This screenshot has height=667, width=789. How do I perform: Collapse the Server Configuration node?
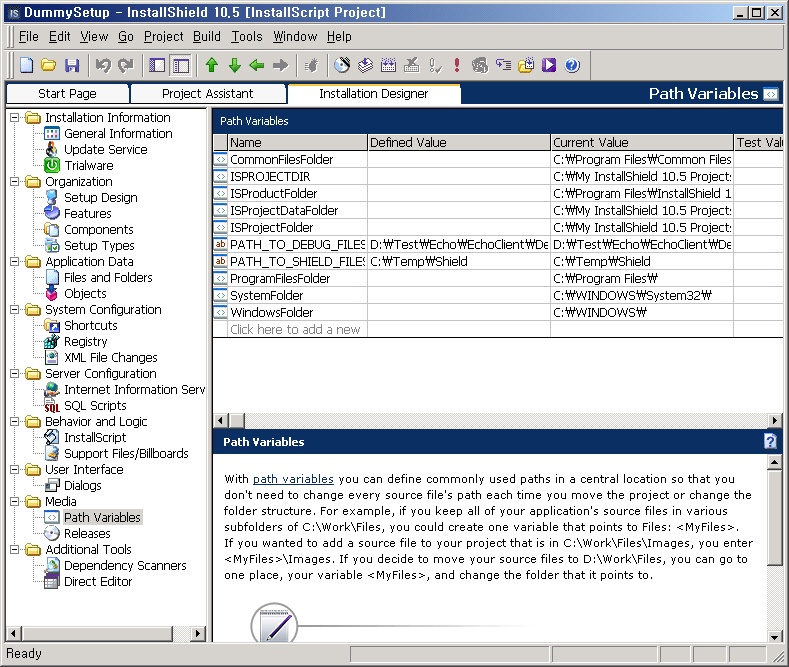(x=14, y=374)
